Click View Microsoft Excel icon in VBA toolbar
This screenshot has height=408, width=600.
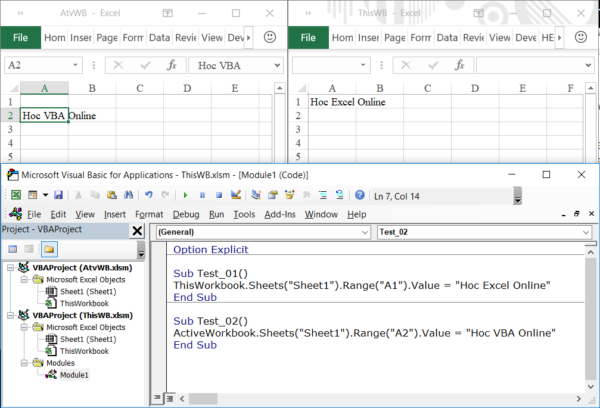(x=16, y=195)
